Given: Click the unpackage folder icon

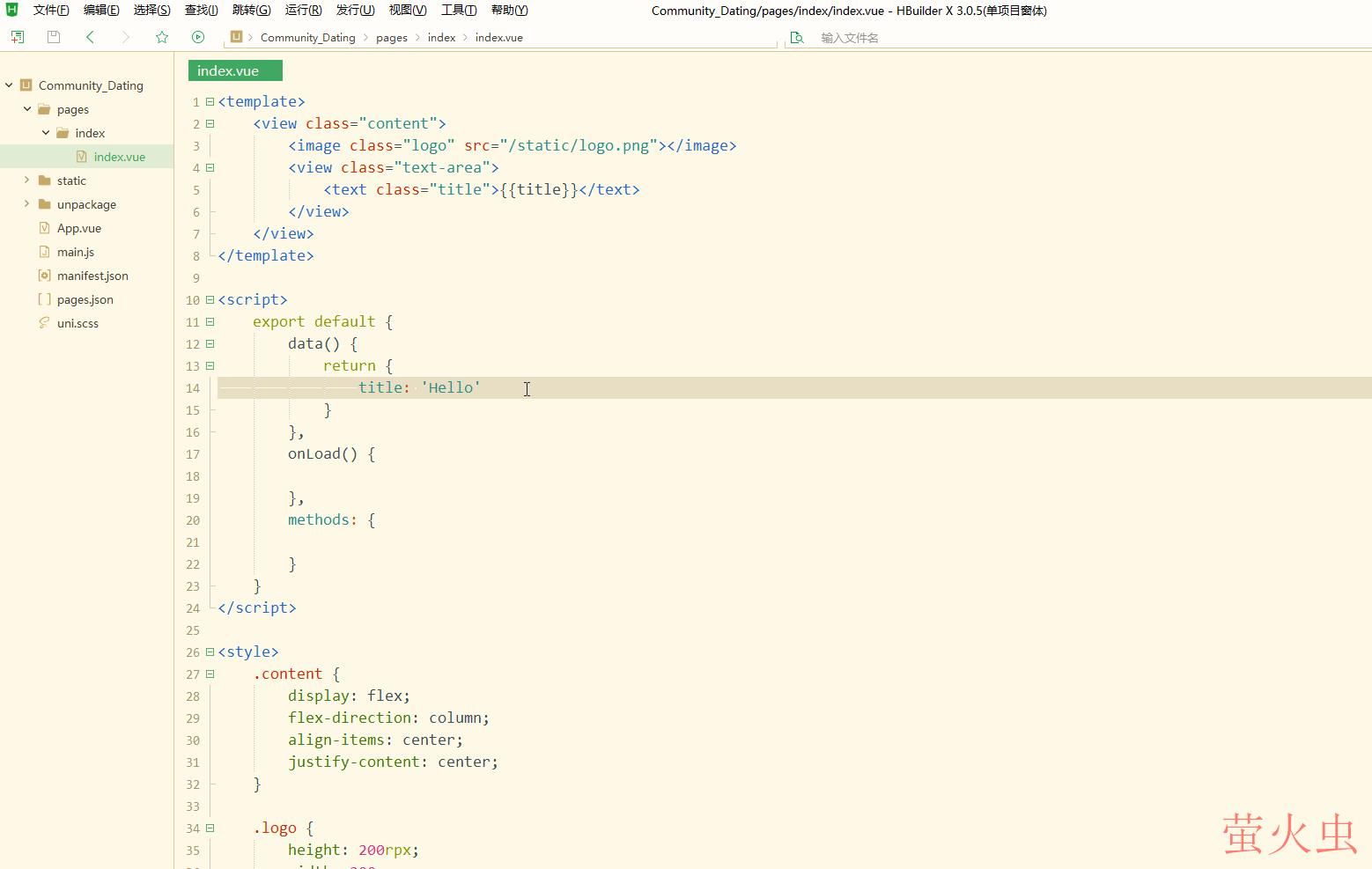Looking at the screenshot, I should tap(44, 204).
